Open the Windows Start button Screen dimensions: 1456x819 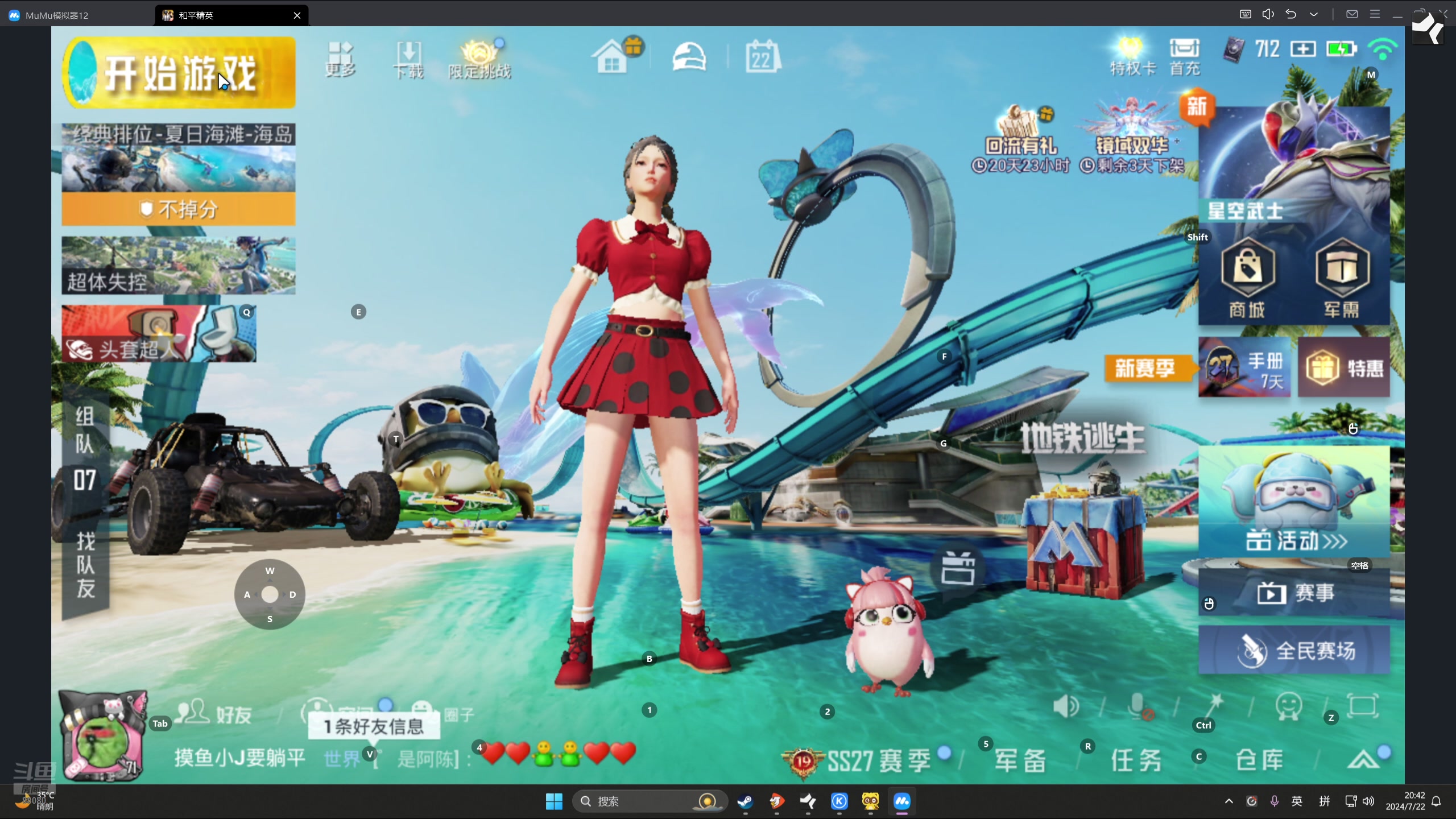[554, 801]
